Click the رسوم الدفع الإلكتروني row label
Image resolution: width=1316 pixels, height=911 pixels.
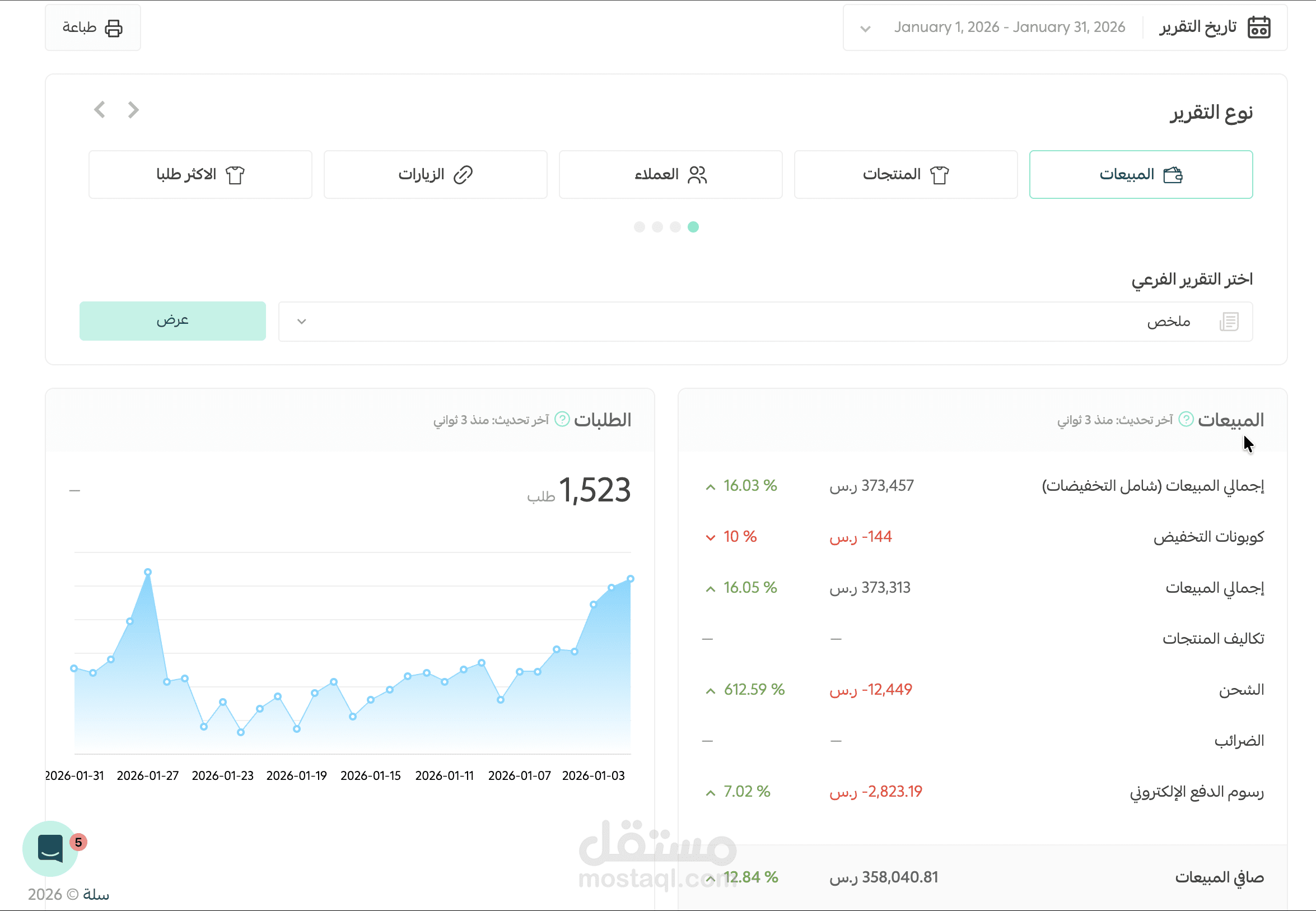(x=1197, y=792)
